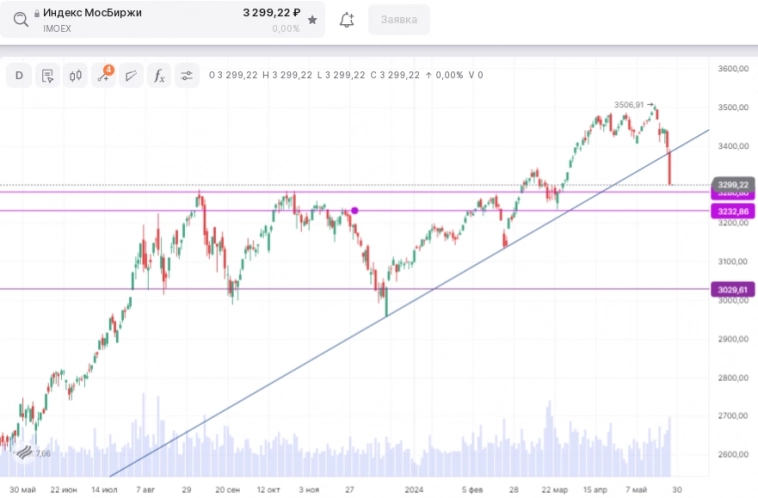Click the current price label 3299,22
758x498 pixels.
coord(731,185)
